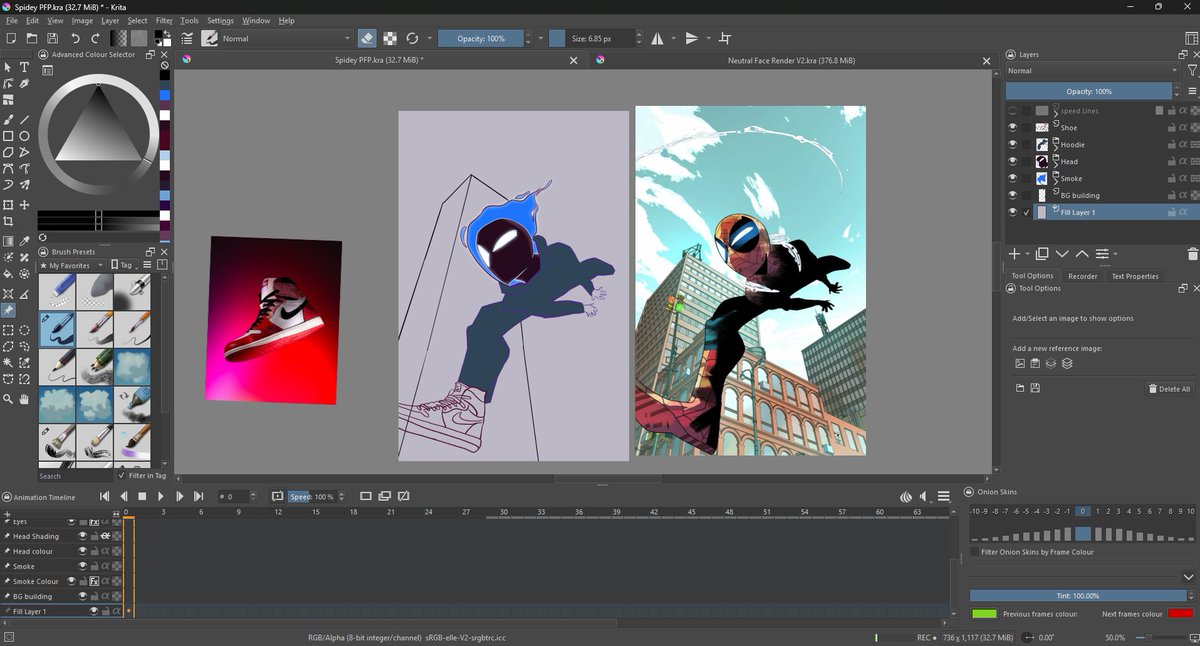Adjust the brush Opacity slider

[481, 38]
